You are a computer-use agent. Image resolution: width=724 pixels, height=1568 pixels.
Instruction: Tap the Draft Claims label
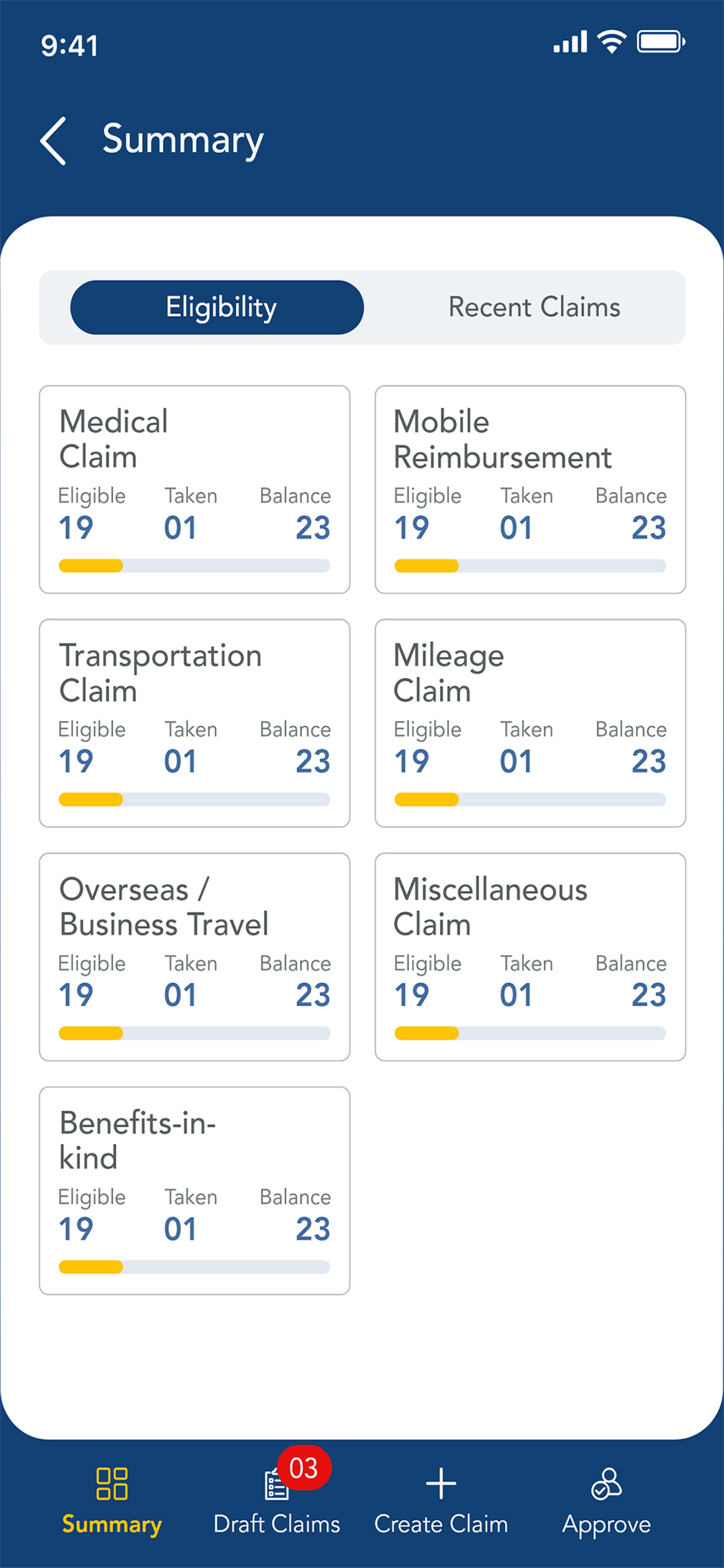click(277, 1524)
